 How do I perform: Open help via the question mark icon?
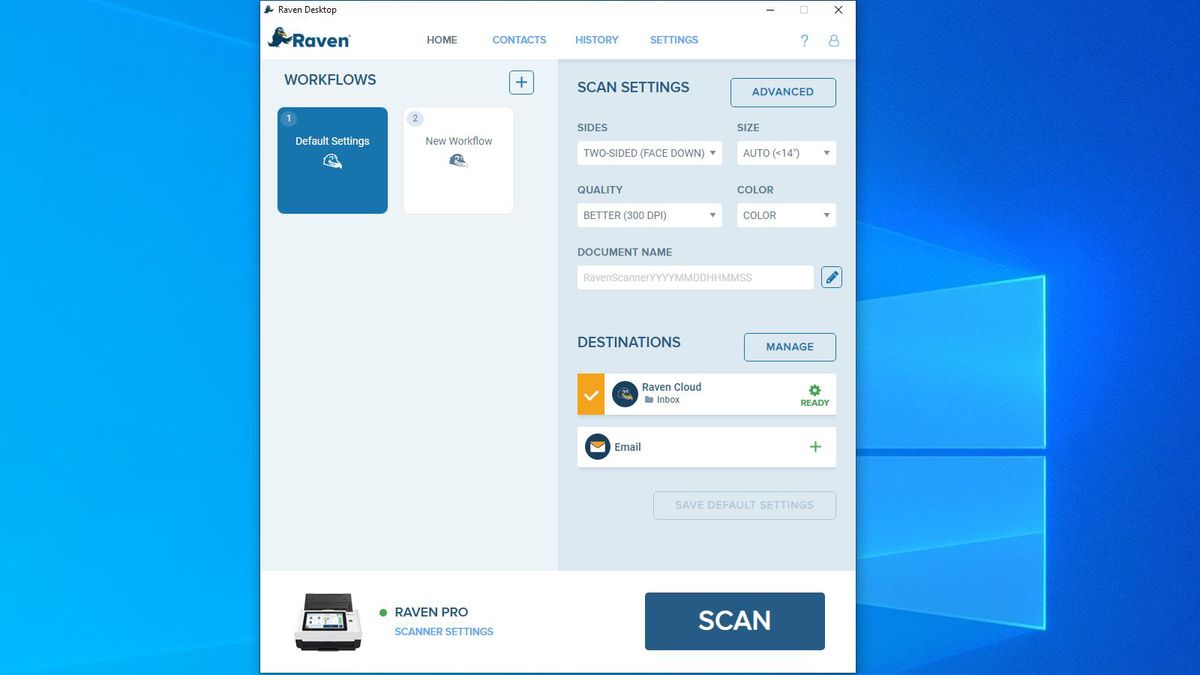(x=804, y=40)
